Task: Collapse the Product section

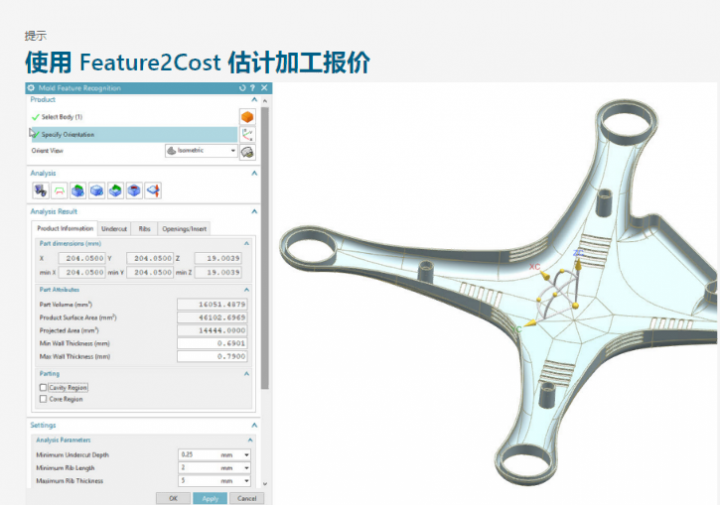Action: click(254, 100)
